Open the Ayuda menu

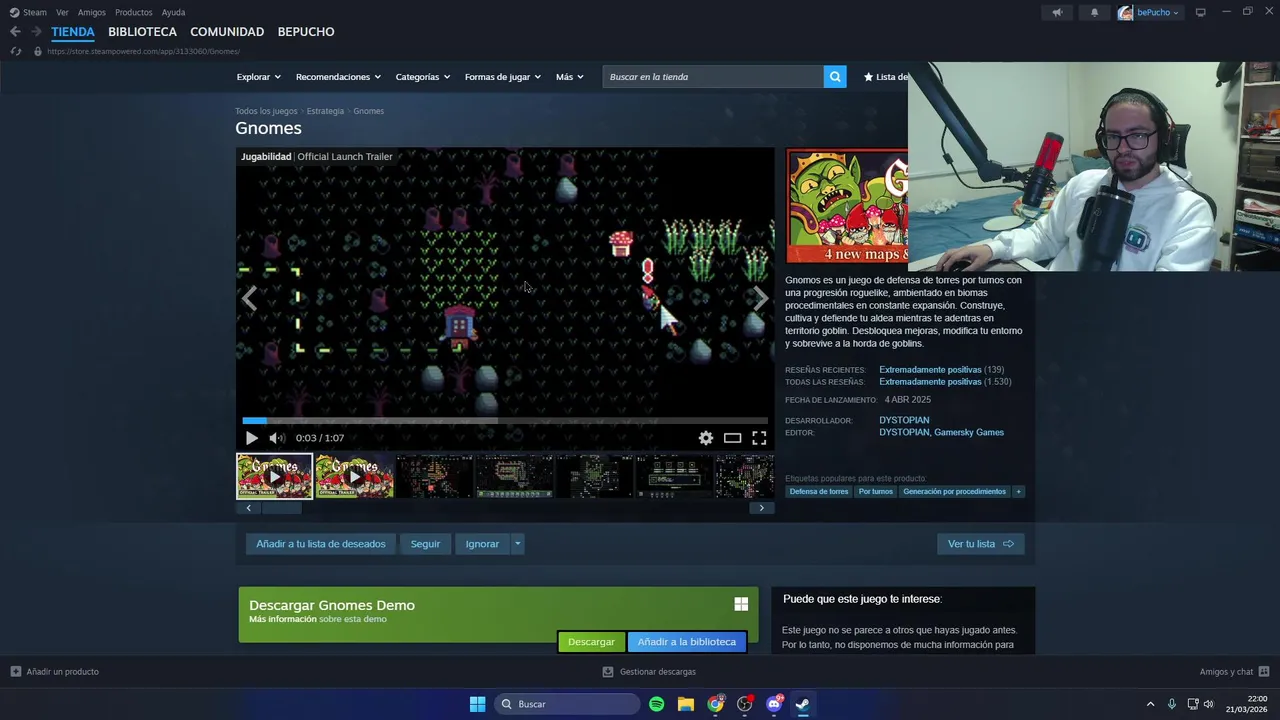tap(173, 12)
